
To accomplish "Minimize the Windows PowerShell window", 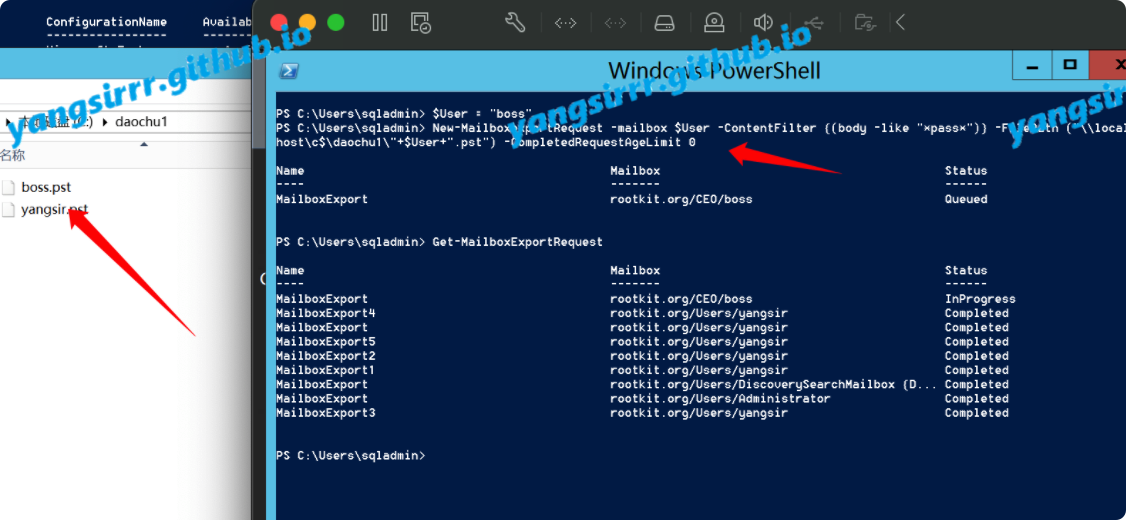I will click(x=1033, y=66).
